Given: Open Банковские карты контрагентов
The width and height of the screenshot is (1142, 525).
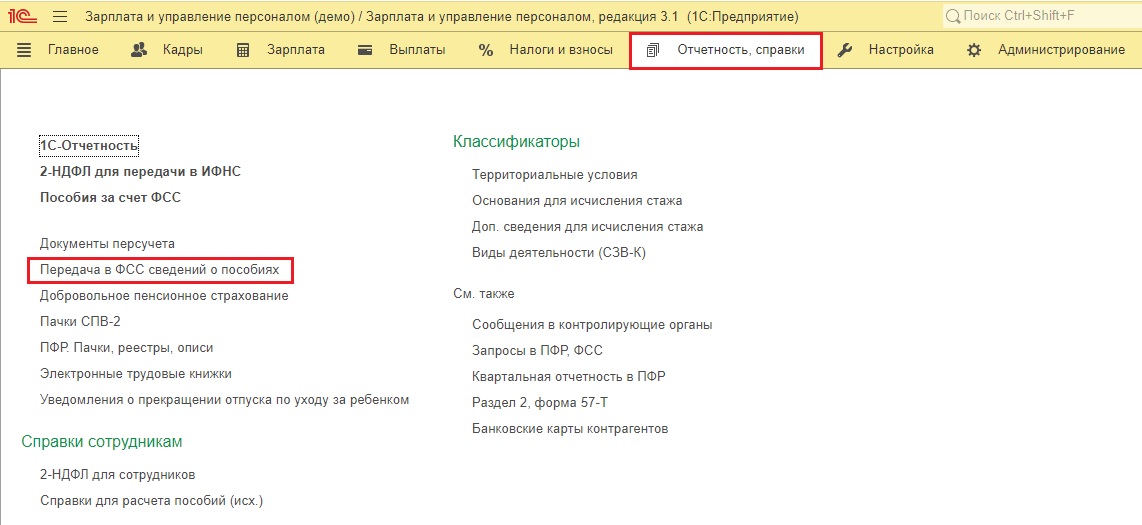Looking at the screenshot, I should [570, 428].
